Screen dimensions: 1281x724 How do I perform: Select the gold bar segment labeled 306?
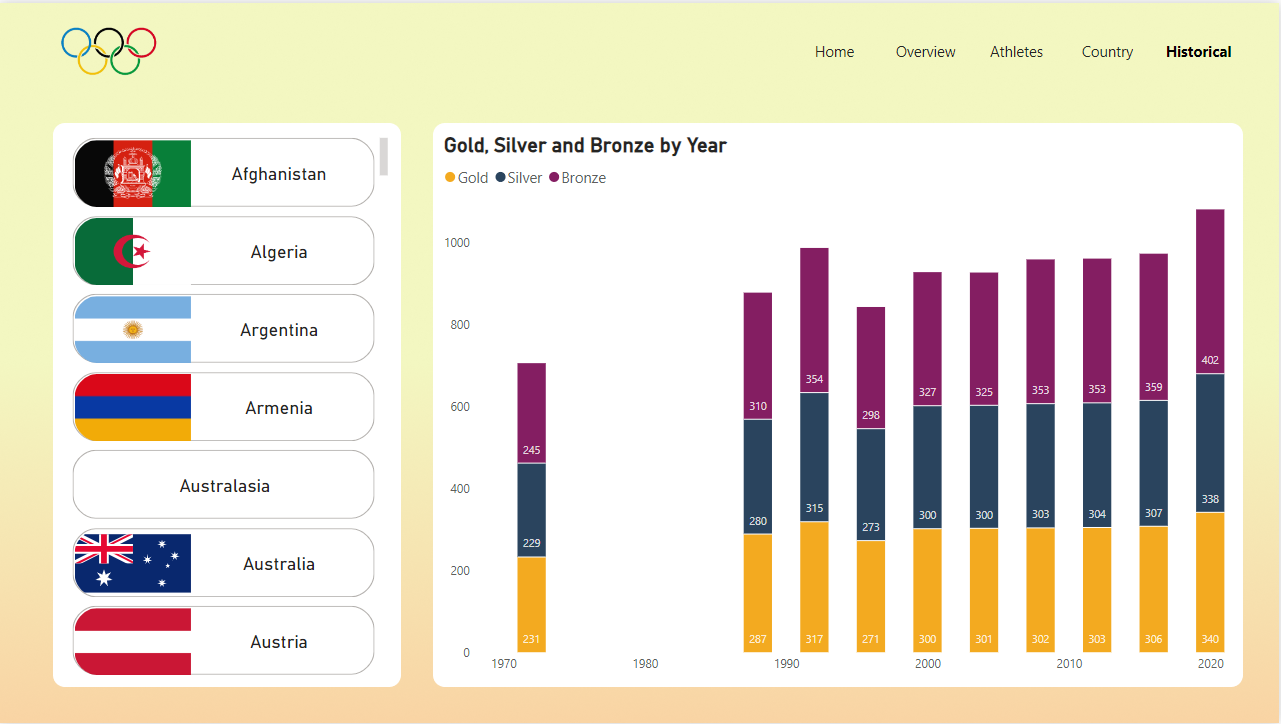pyautogui.click(x=1154, y=589)
